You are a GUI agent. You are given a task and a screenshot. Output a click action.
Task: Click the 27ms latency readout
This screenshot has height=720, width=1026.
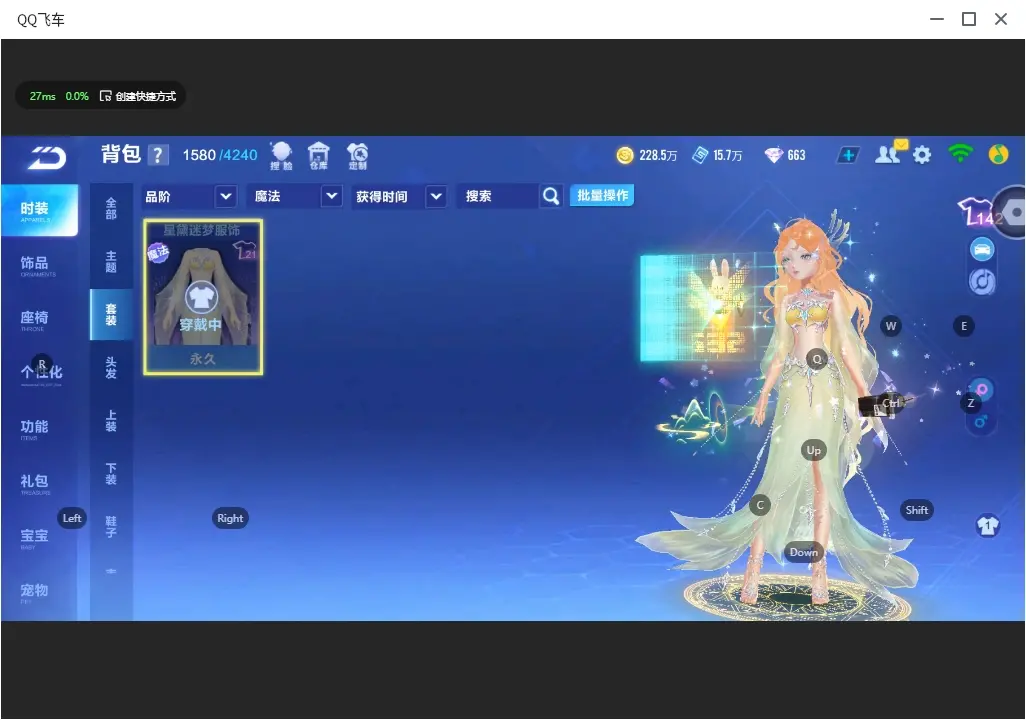coord(43,96)
